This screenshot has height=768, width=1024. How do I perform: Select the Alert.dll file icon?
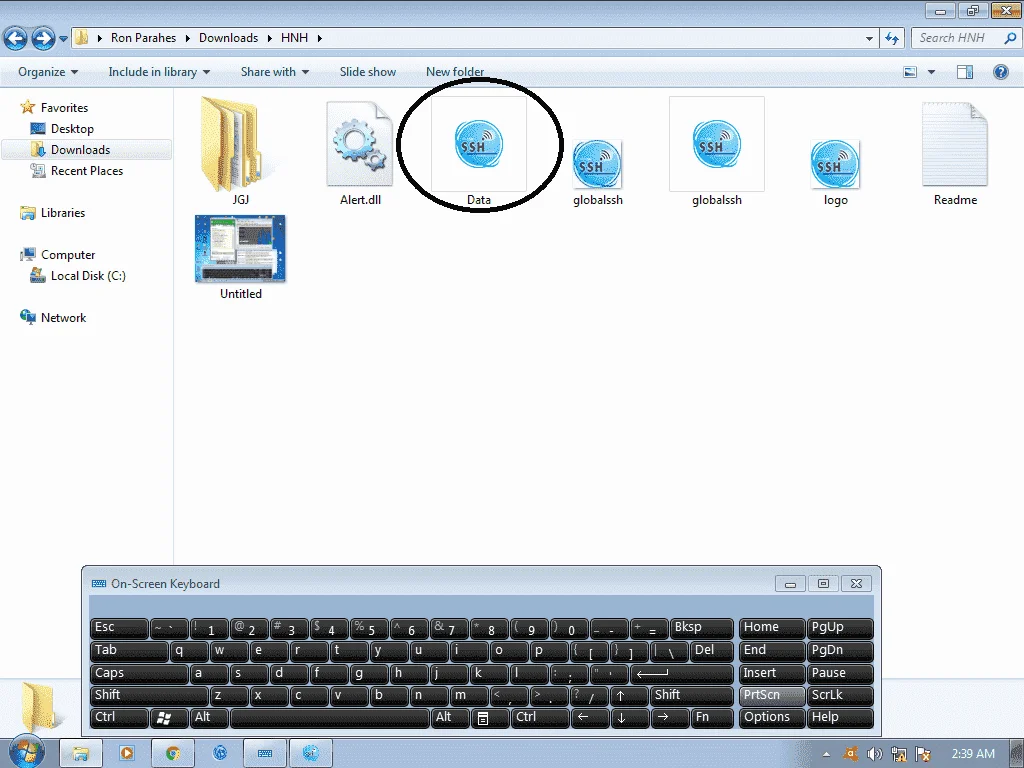pos(360,144)
